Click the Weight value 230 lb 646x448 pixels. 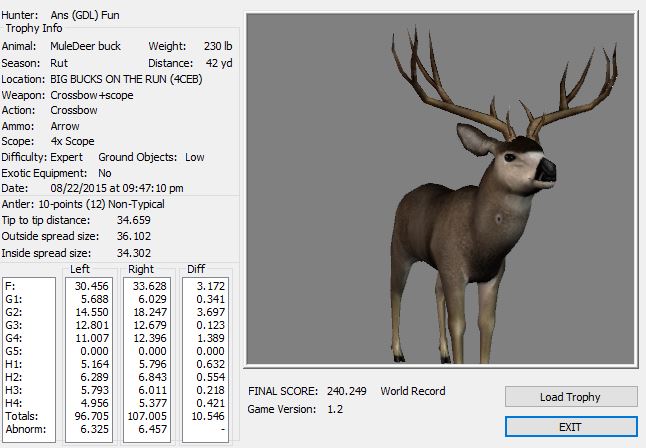[x=219, y=46]
